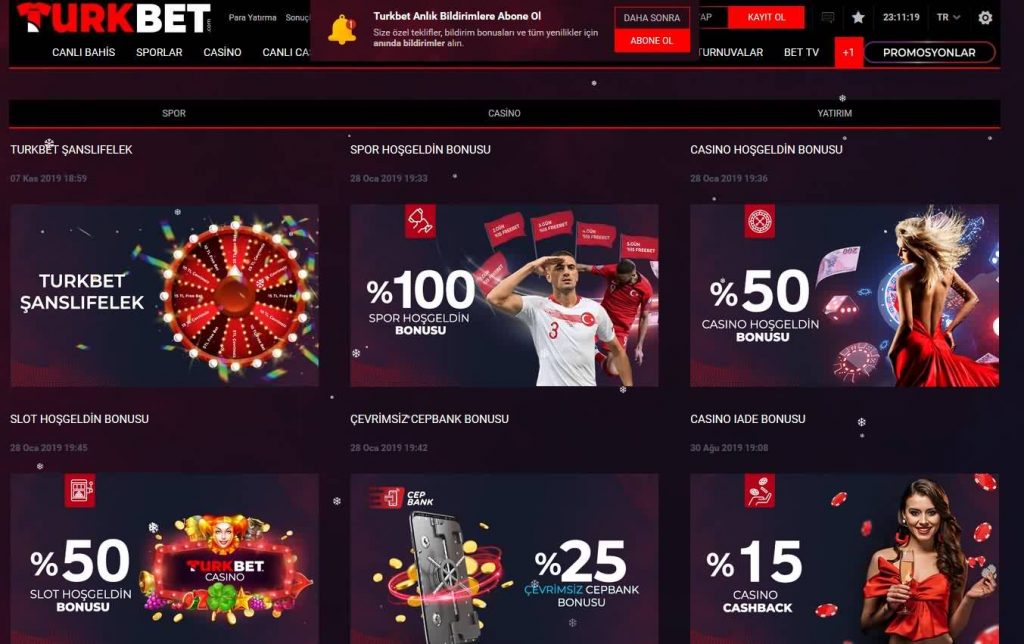Image resolution: width=1024 pixels, height=644 pixels.
Task: Expand the +1 more menu
Action: click(x=848, y=52)
